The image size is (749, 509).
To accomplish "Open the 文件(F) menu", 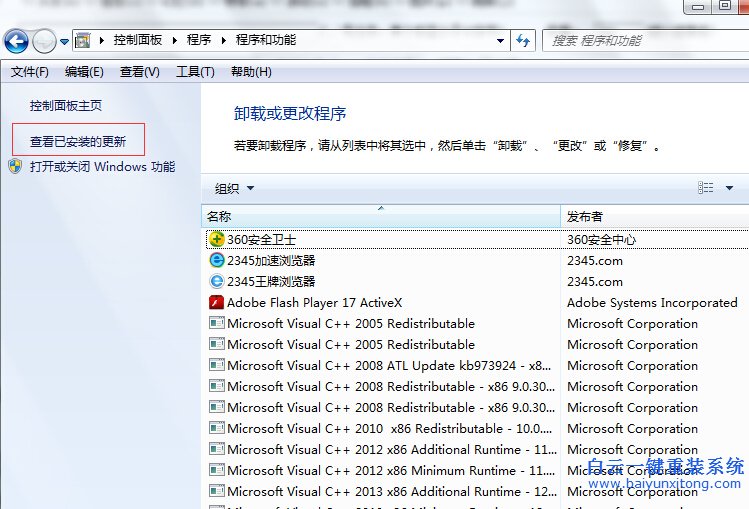I will [x=30, y=72].
